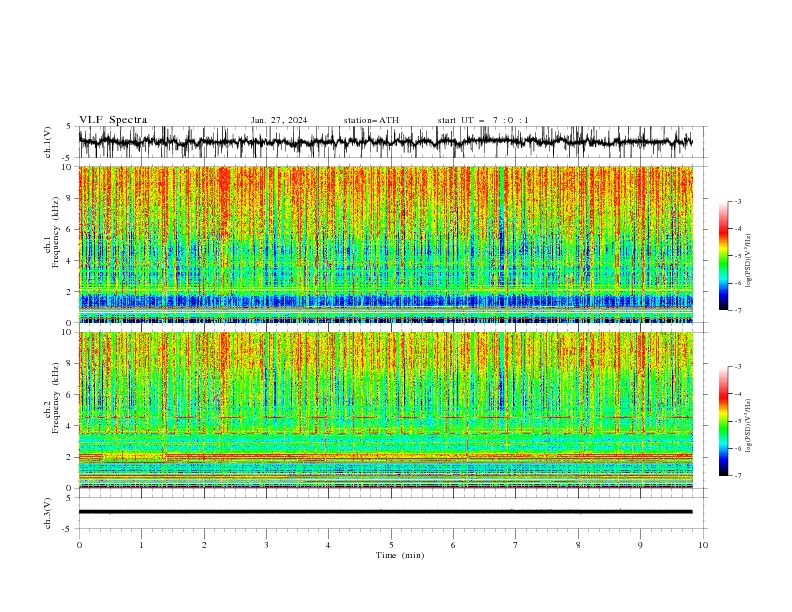
Task: Click the '3' tick on the time axis
Action: pos(266,545)
